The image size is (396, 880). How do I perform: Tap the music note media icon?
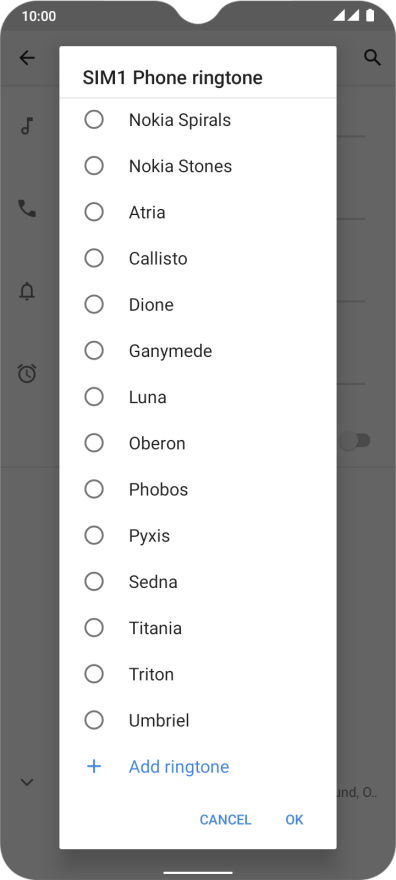pyautogui.click(x=27, y=126)
